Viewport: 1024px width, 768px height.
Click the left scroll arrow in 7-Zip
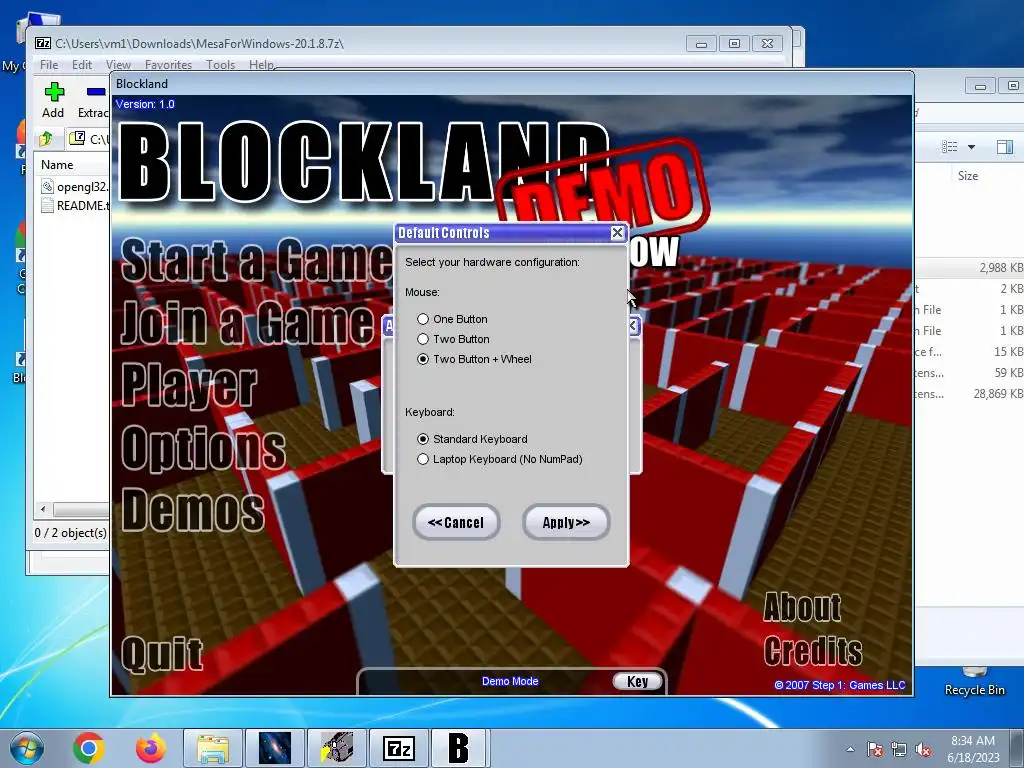pyautogui.click(x=43, y=509)
